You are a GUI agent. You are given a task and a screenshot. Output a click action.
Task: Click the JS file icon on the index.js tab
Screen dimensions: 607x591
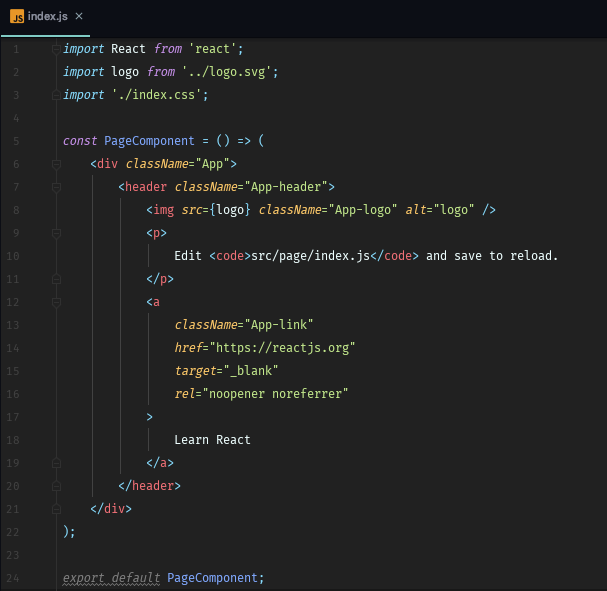pos(17,17)
